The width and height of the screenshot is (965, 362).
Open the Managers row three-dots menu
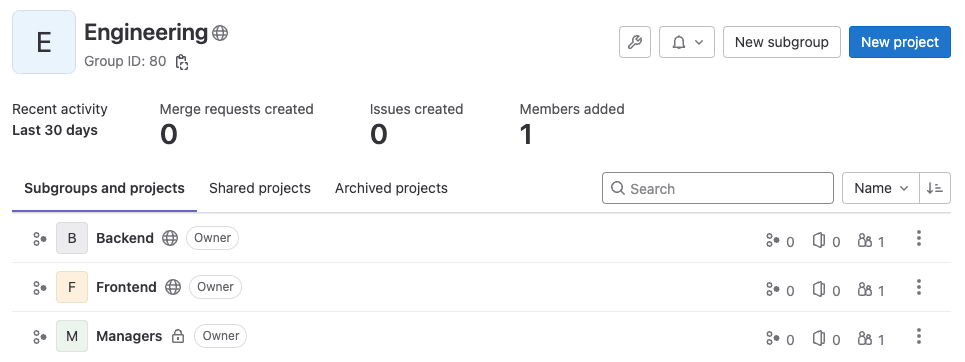tap(918, 336)
